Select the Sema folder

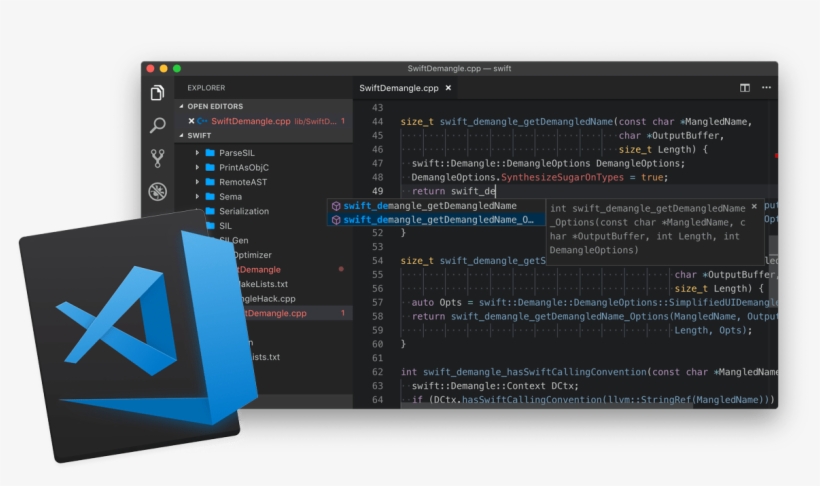[x=230, y=197]
